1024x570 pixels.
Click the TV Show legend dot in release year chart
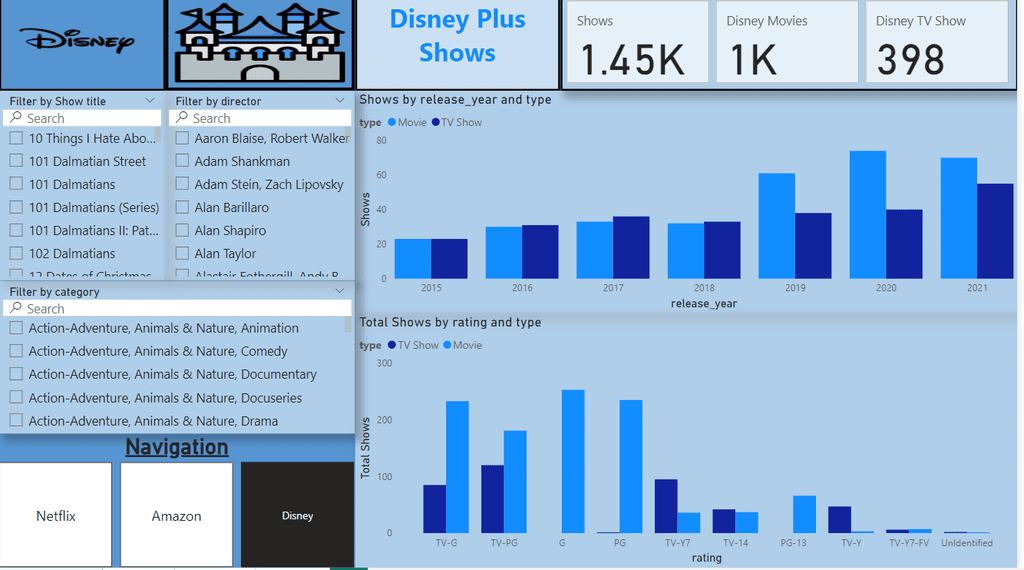436,122
